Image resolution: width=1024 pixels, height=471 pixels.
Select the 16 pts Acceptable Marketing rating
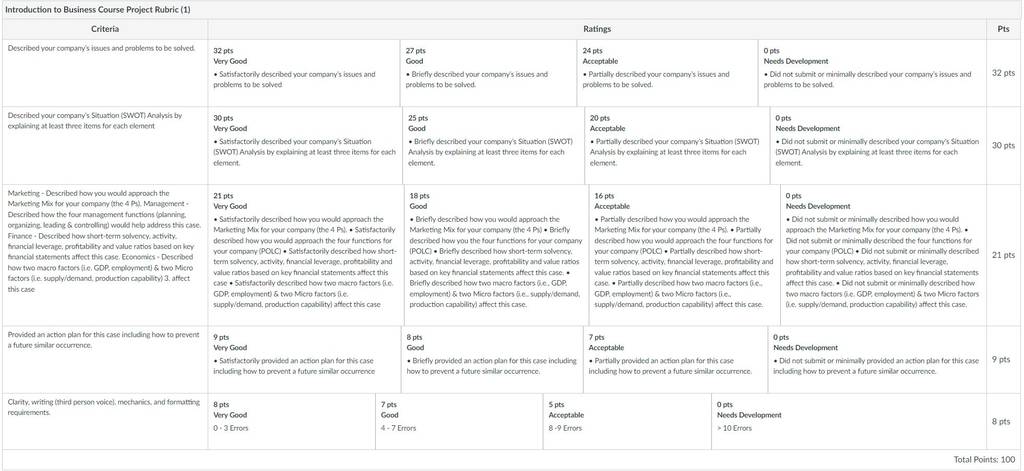coord(684,255)
